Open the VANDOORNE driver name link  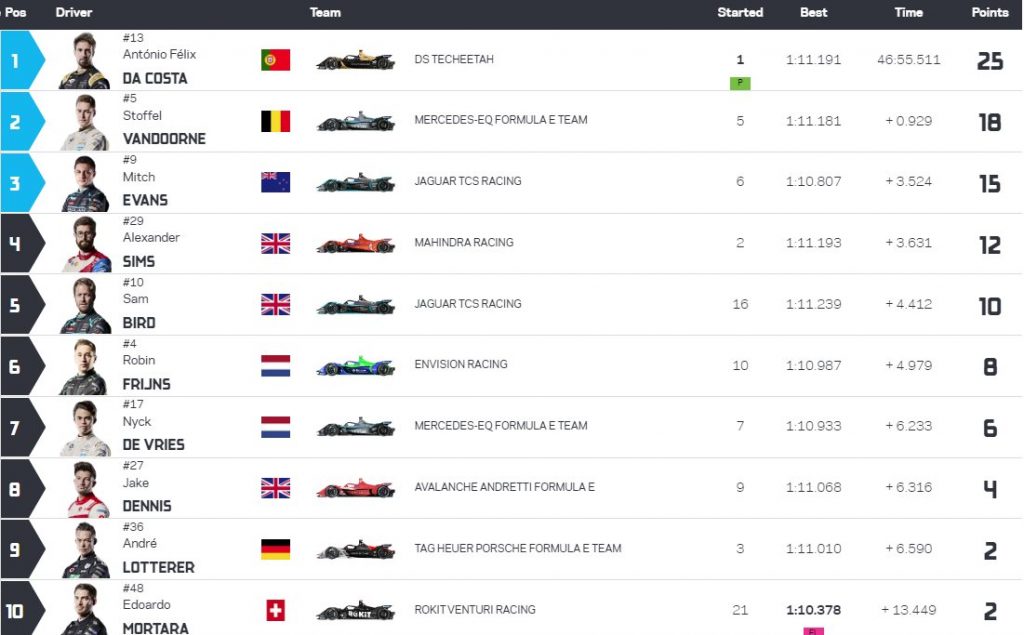pos(164,139)
